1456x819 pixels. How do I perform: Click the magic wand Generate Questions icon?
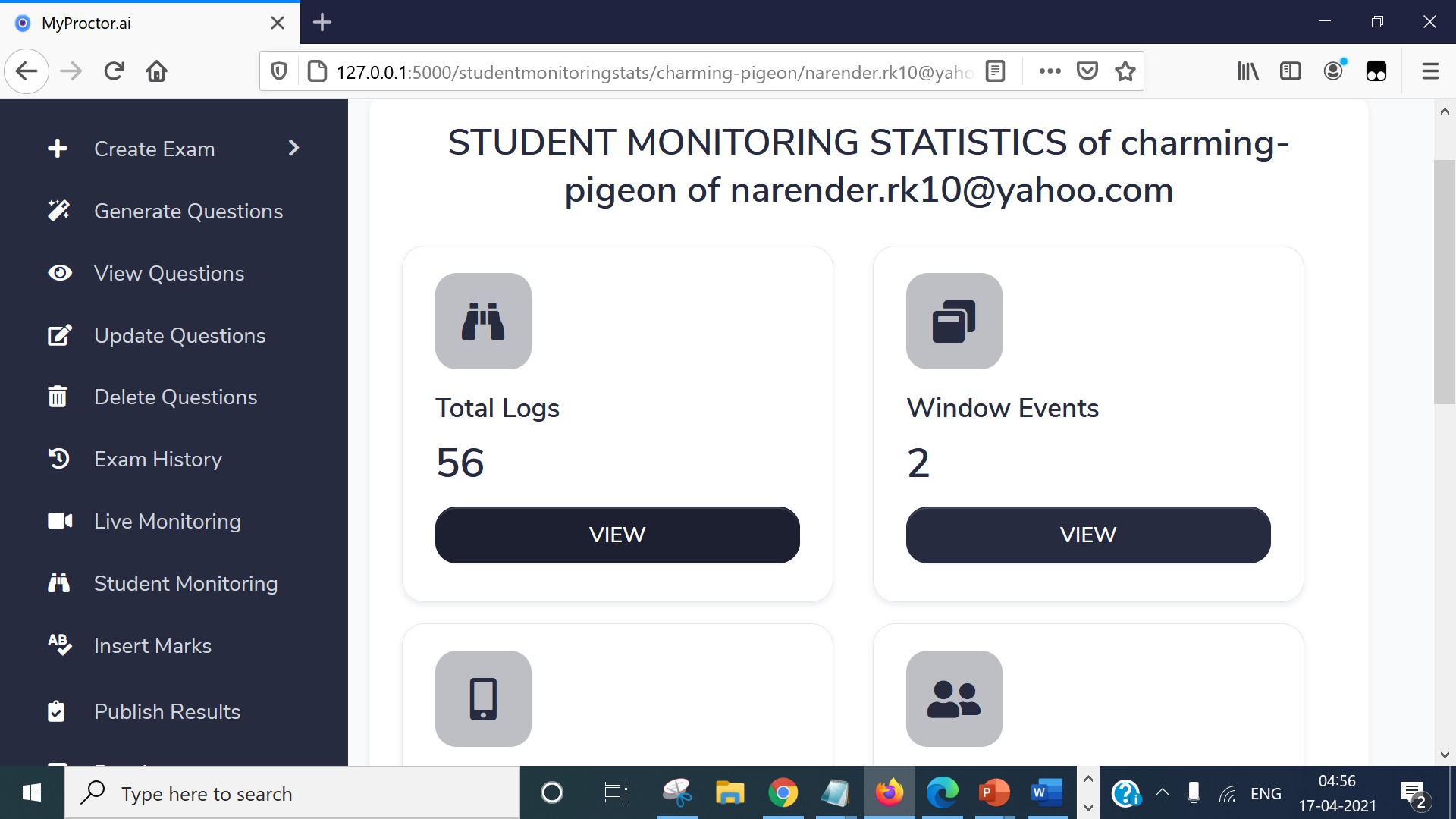[58, 211]
